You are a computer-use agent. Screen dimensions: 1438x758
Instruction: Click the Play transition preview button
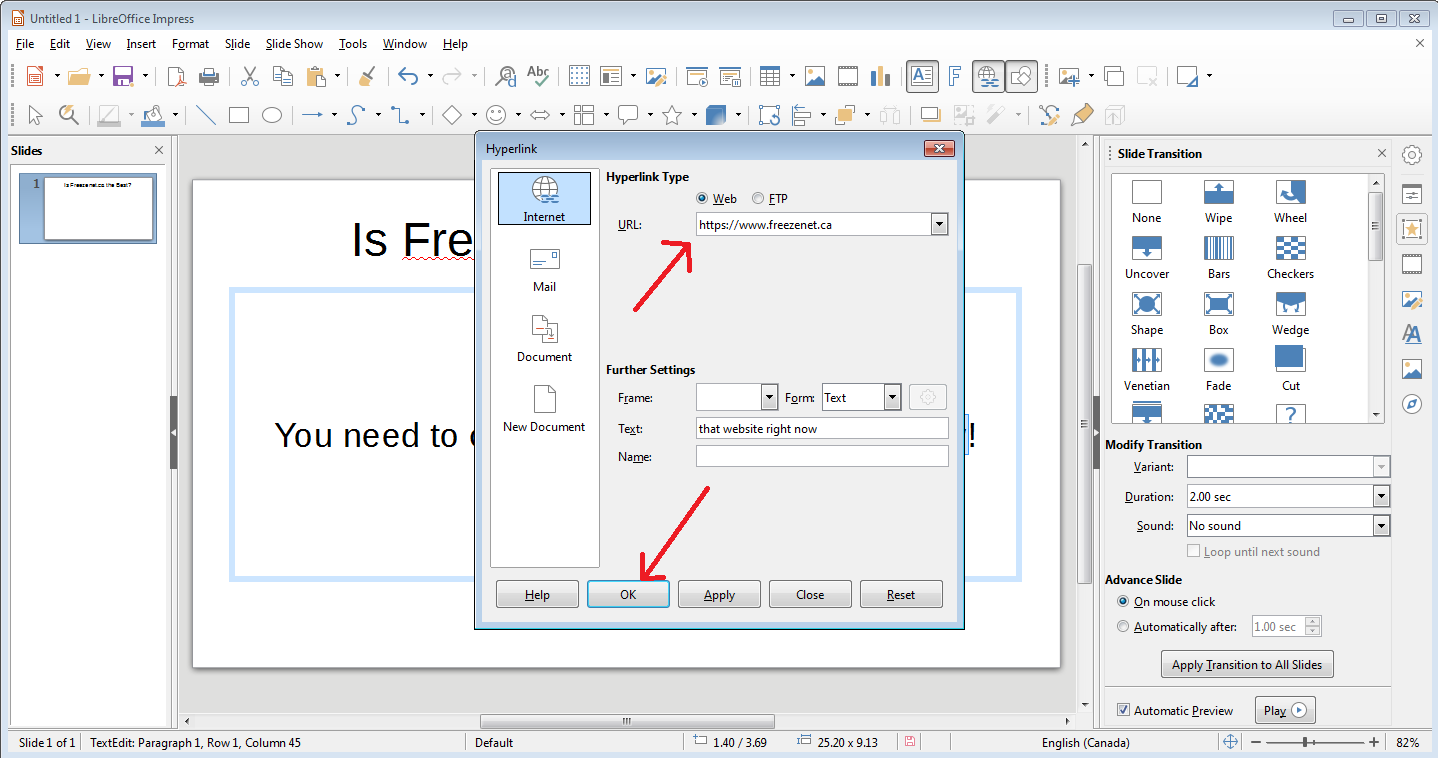(x=1284, y=710)
